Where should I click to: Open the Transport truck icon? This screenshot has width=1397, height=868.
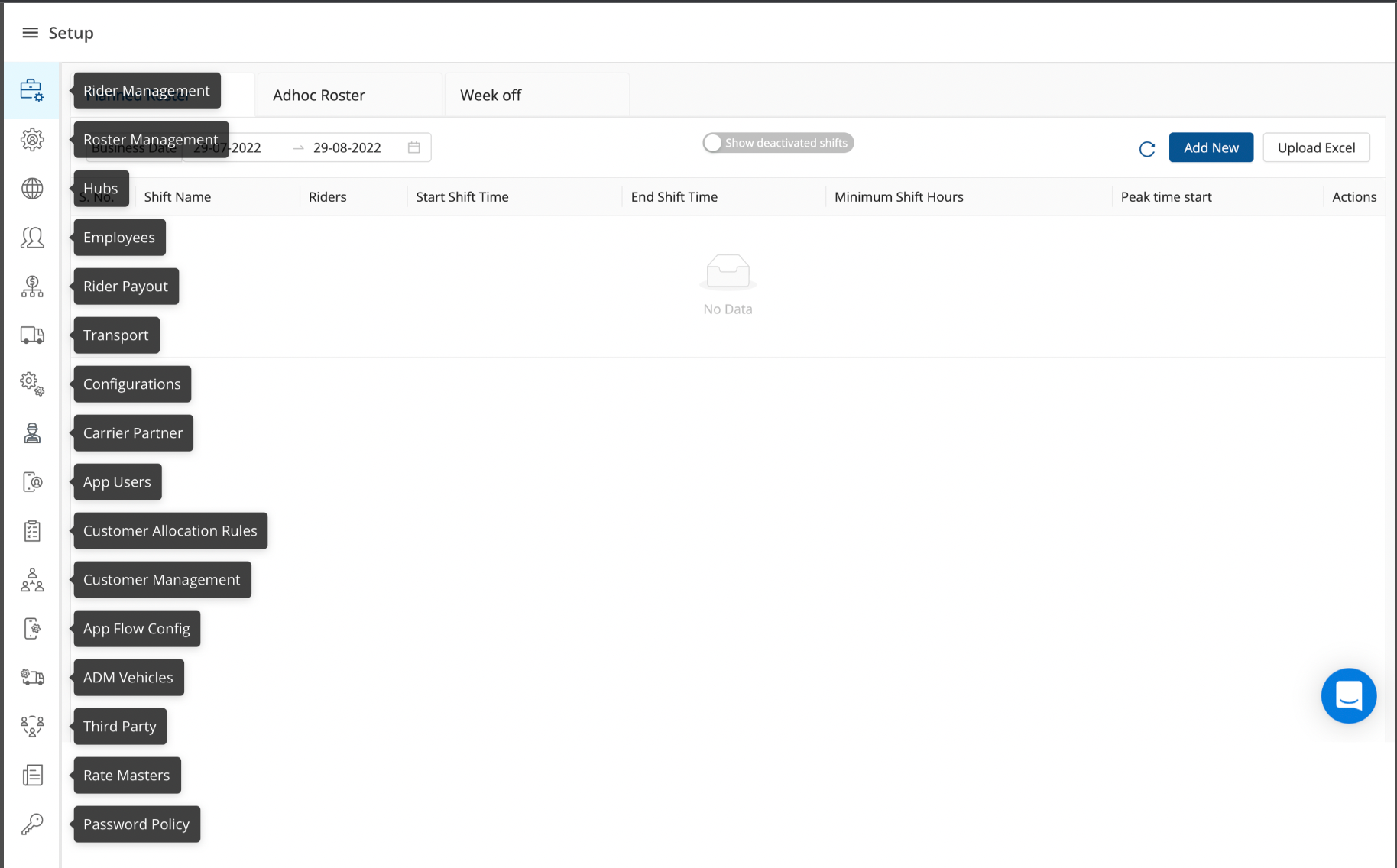[31, 335]
